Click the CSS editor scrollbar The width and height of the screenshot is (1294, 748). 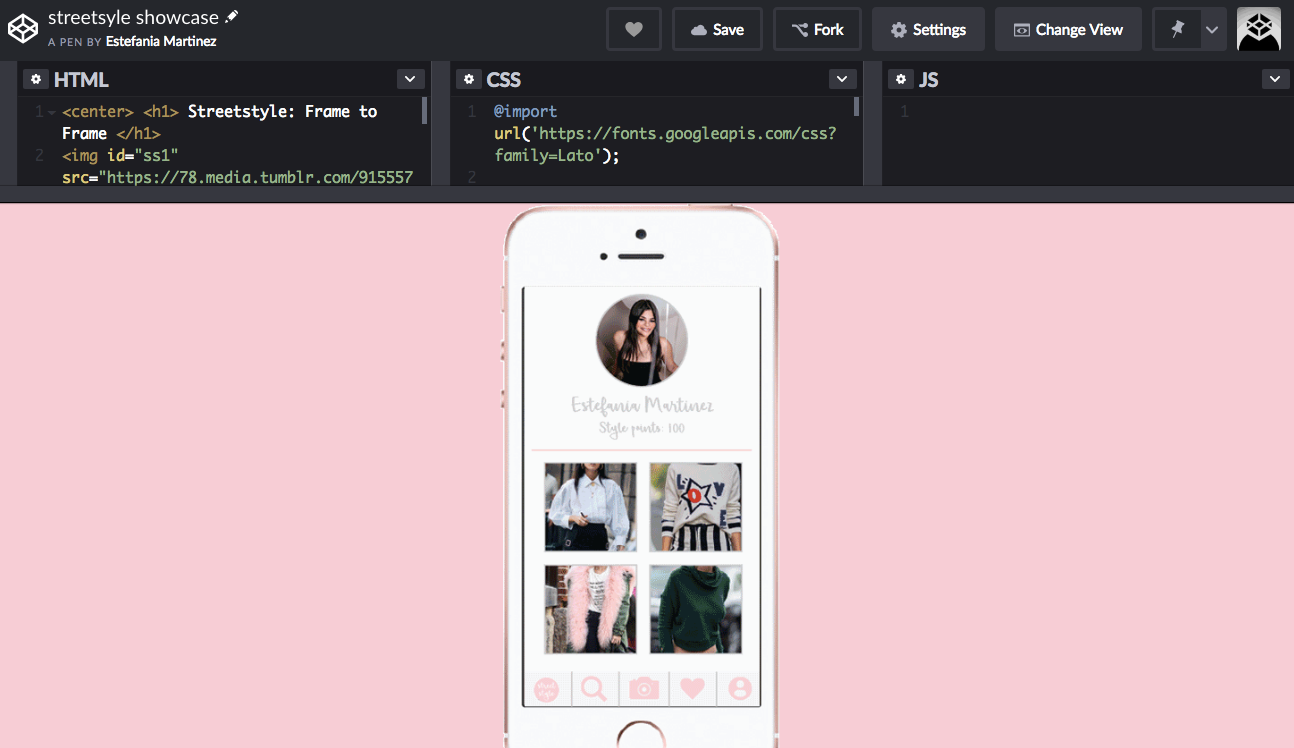pos(856,107)
